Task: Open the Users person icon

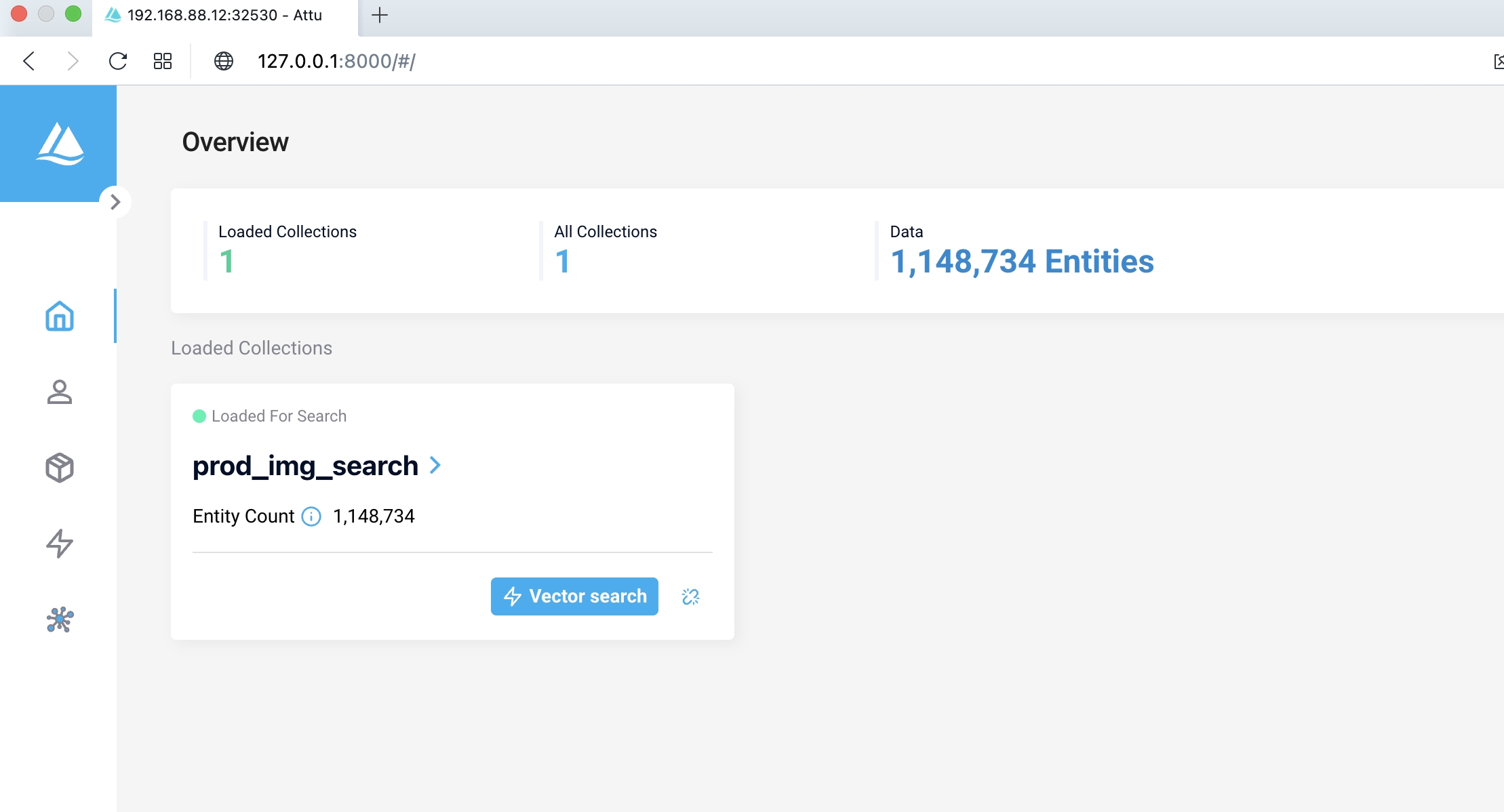Action: tap(60, 392)
